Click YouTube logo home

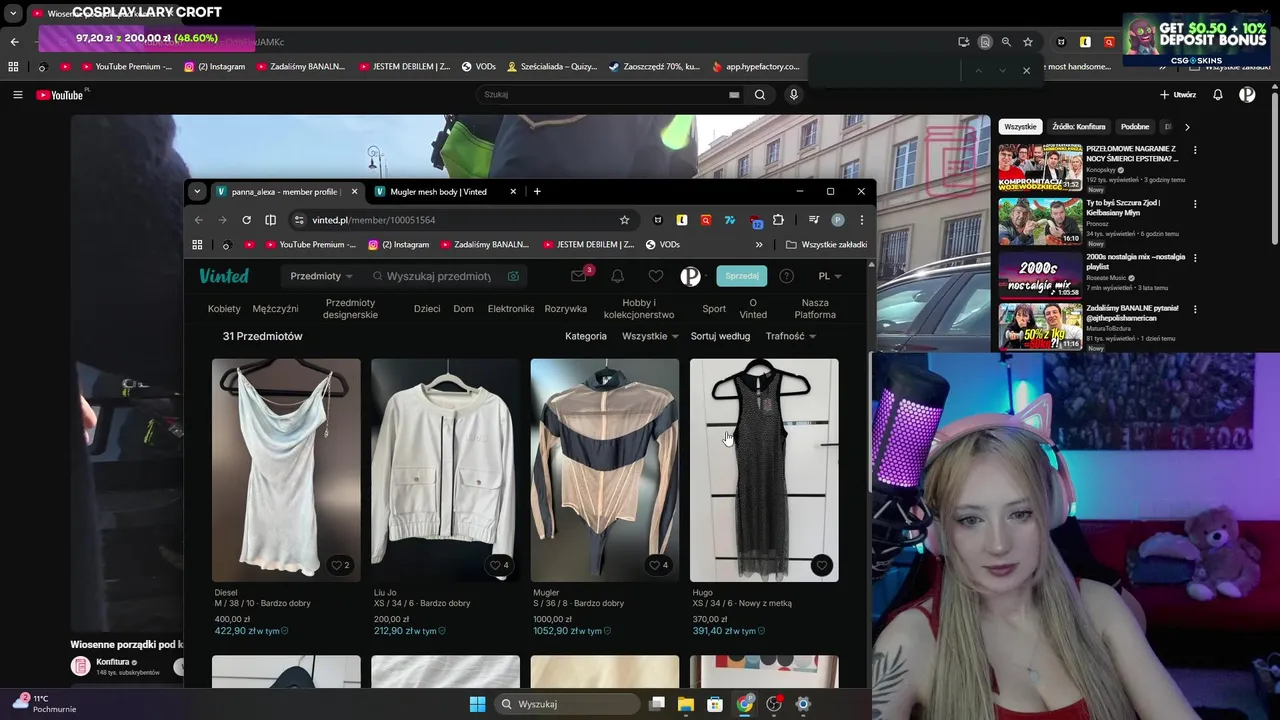[60, 95]
